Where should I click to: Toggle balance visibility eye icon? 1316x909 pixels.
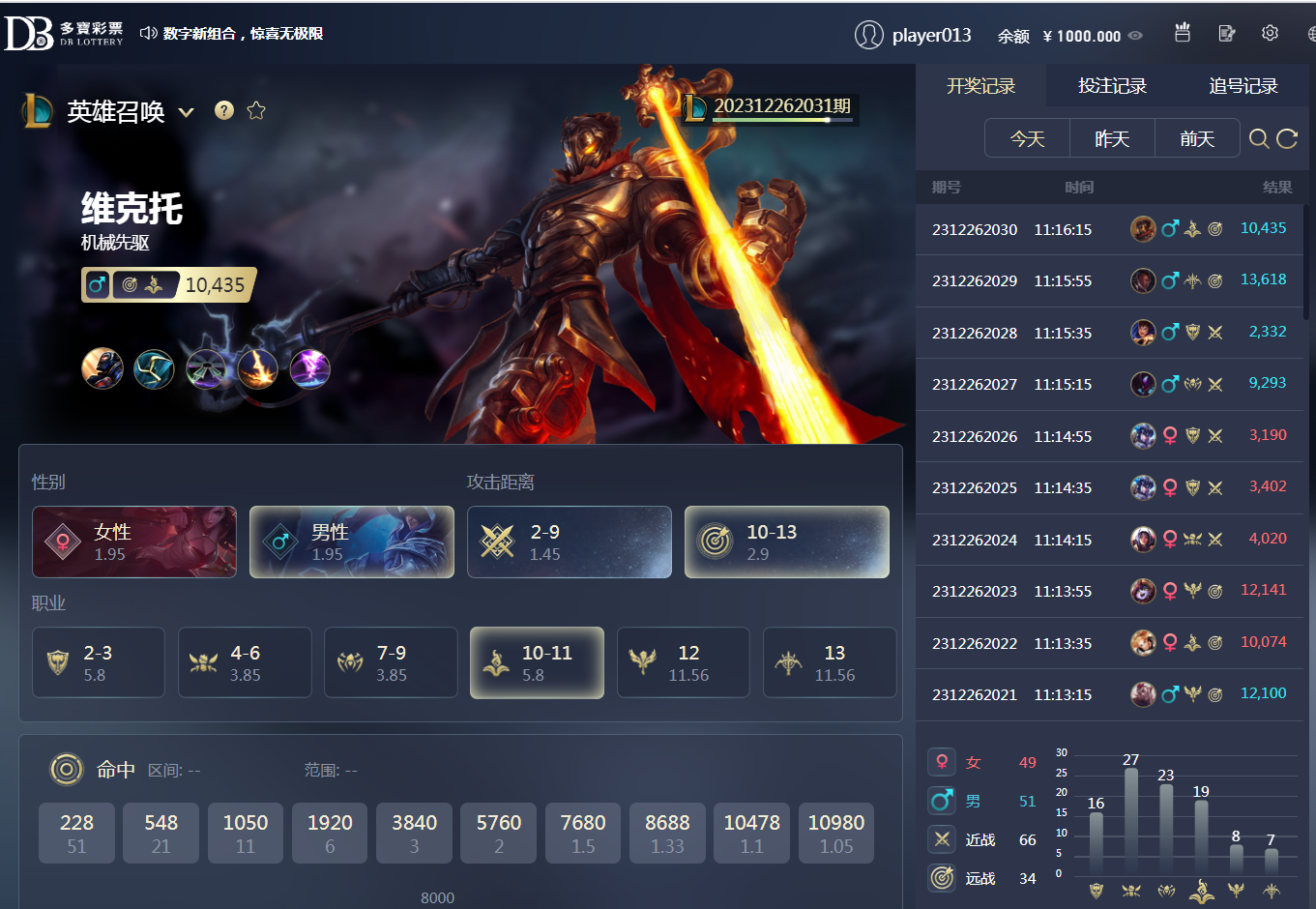(1136, 36)
